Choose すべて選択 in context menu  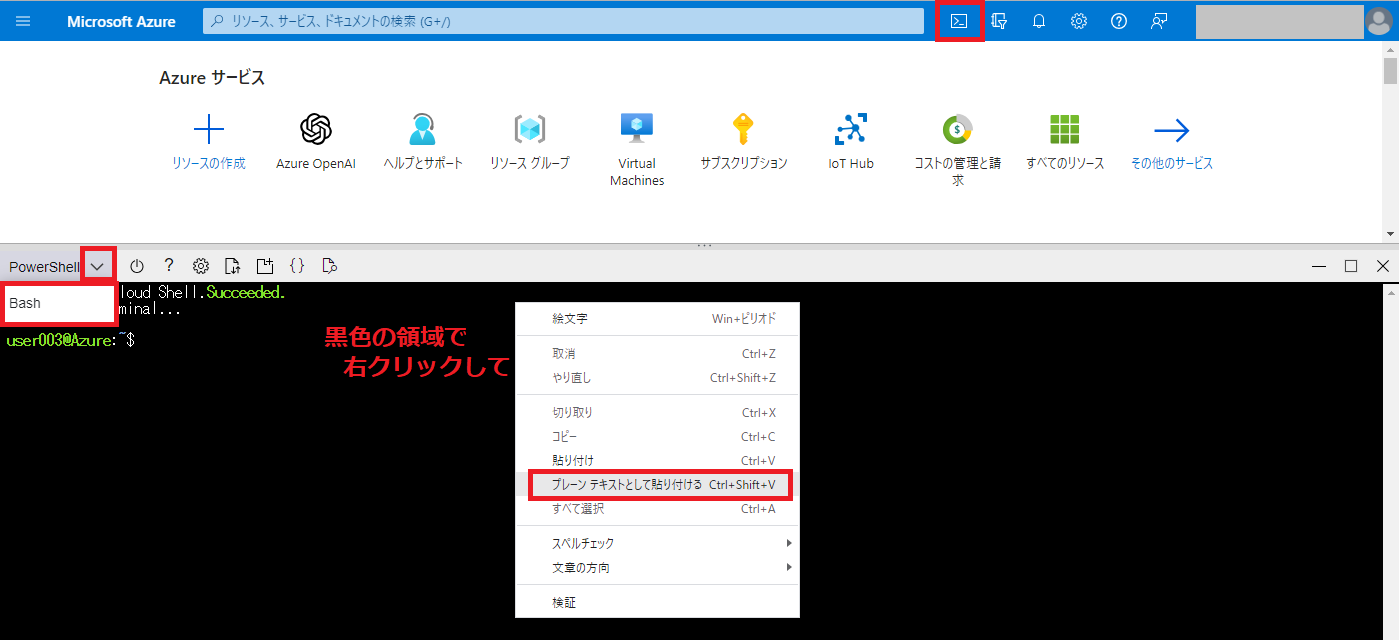(657, 509)
